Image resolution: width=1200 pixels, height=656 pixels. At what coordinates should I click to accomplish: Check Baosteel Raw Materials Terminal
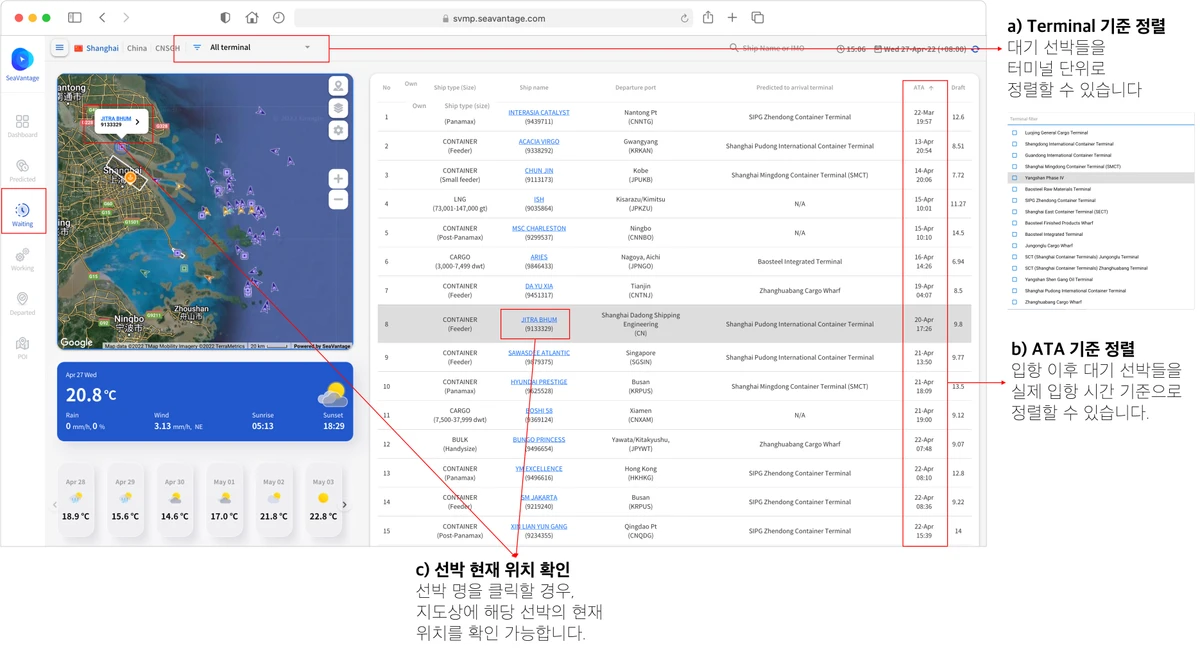point(1015,189)
